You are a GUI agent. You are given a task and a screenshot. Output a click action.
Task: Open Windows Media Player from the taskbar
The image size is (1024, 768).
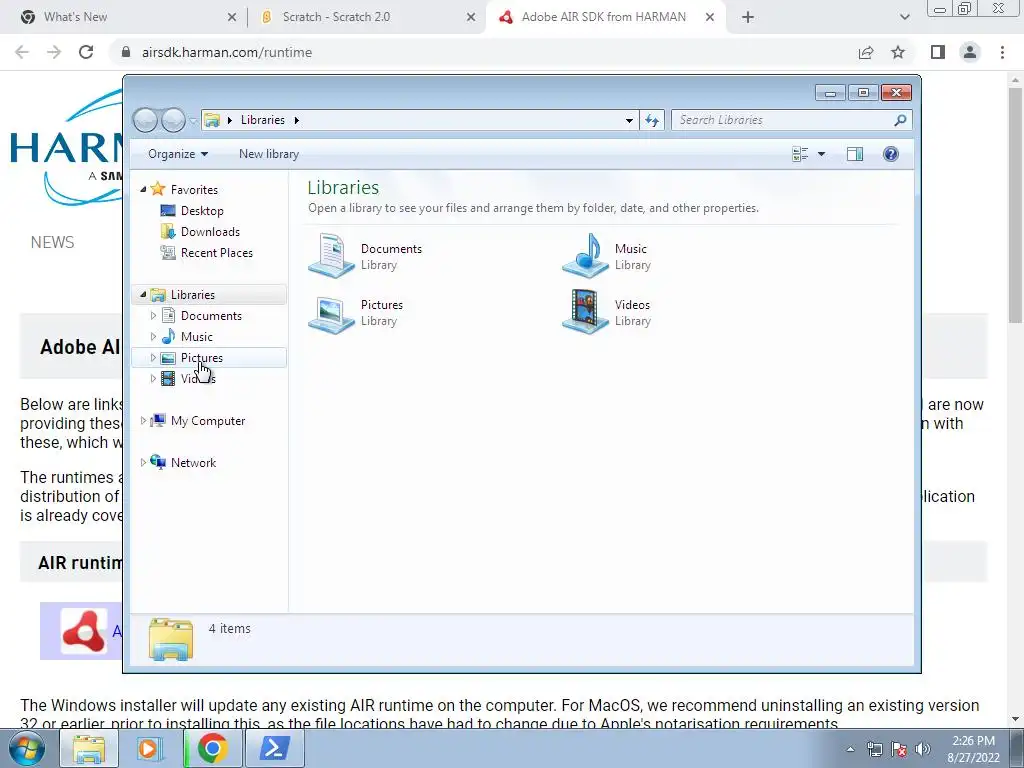pyautogui.click(x=150, y=748)
